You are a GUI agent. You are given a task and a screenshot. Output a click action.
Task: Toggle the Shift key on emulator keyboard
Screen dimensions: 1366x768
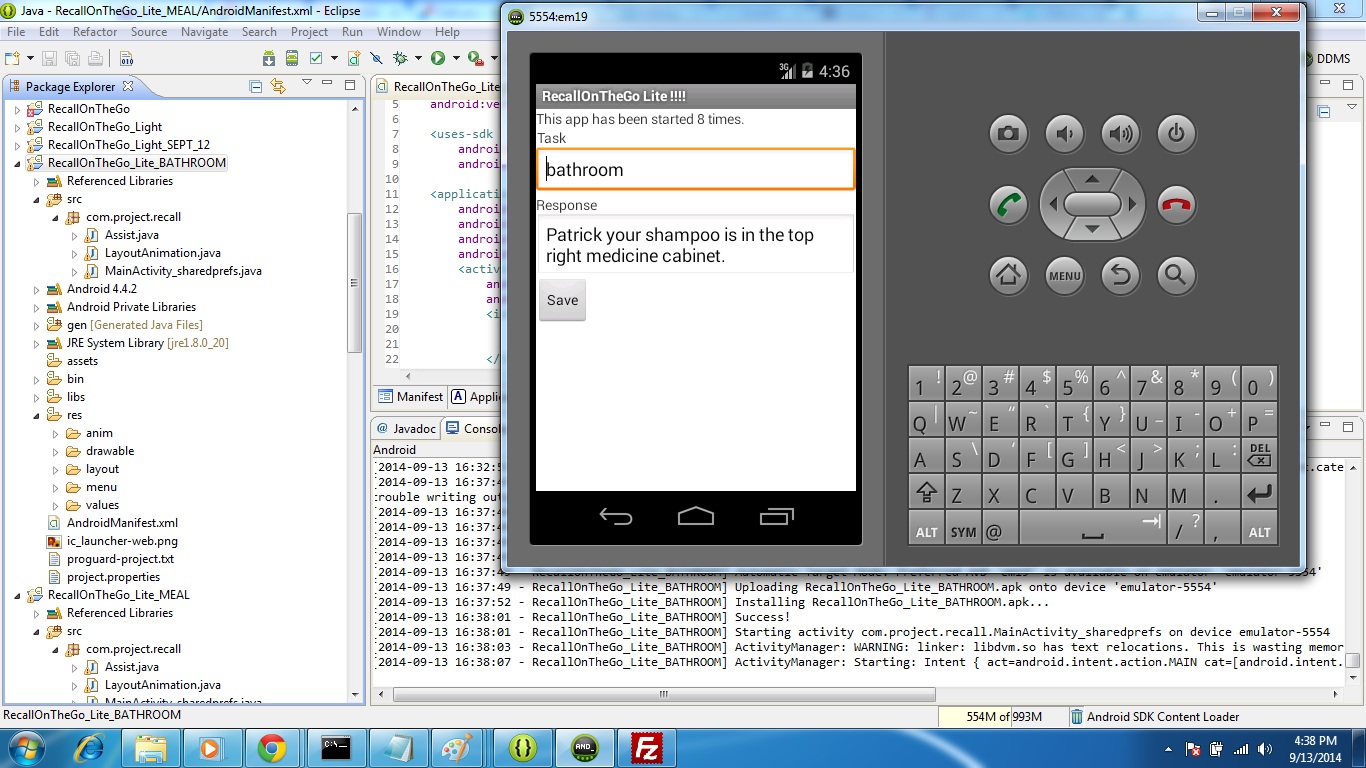927,493
